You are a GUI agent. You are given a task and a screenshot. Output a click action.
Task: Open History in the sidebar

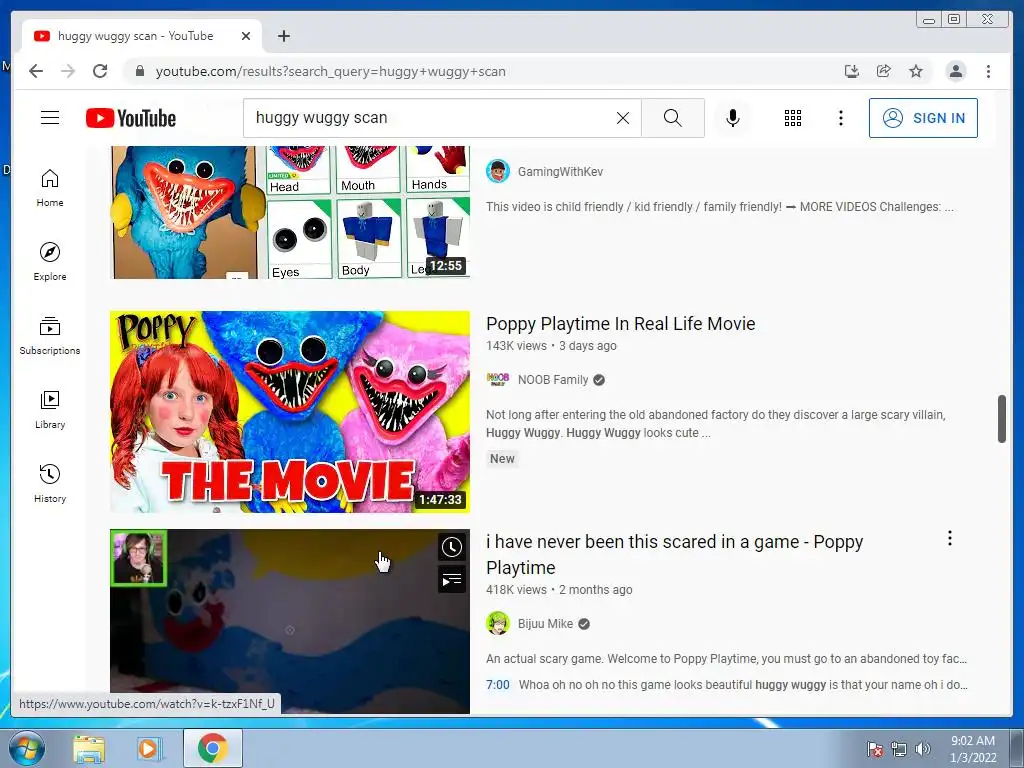click(50, 483)
